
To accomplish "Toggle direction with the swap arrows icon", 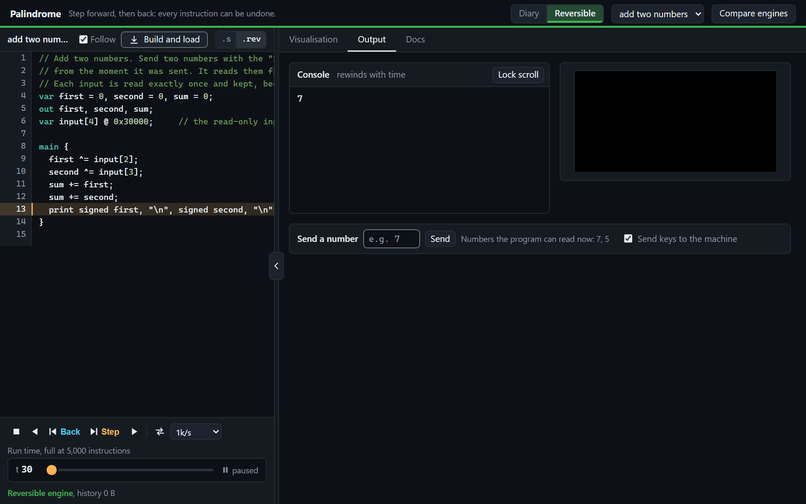I will (x=160, y=431).
